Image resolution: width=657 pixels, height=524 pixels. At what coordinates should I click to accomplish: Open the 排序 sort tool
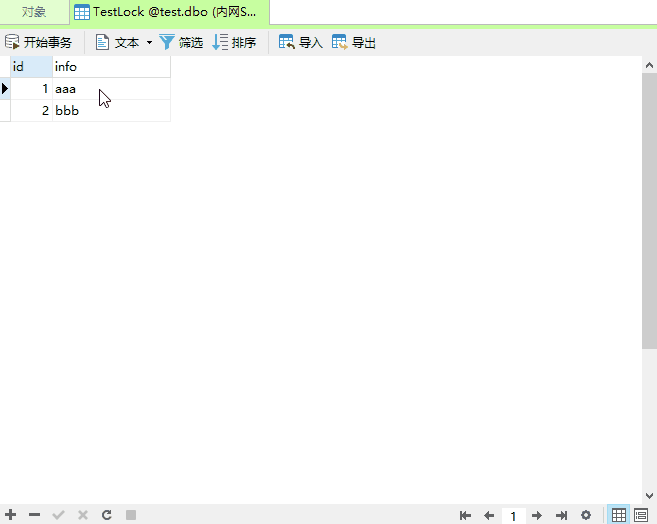pyautogui.click(x=234, y=42)
